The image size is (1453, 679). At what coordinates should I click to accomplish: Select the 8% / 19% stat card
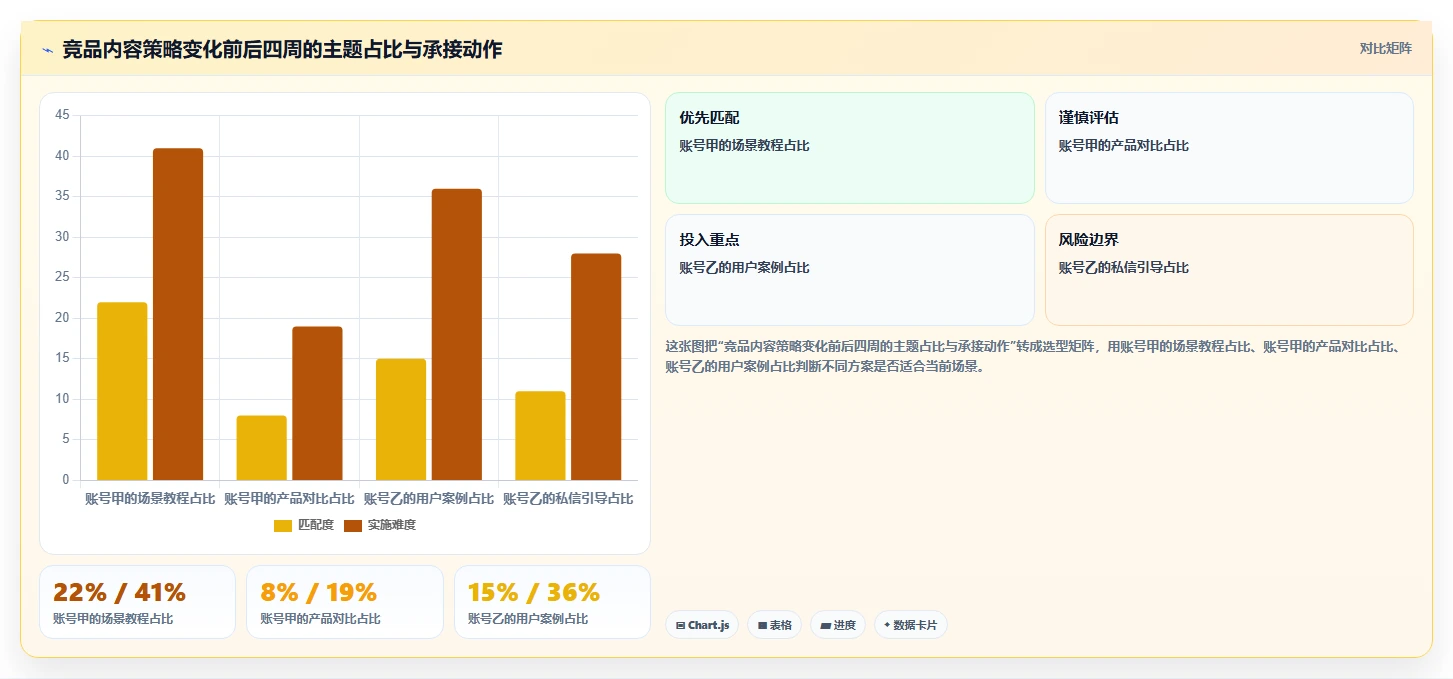click(x=345, y=602)
